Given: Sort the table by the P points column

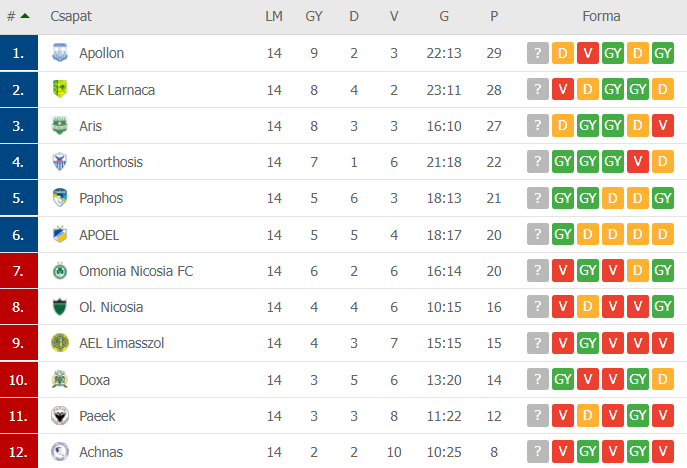Looking at the screenshot, I should pyautogui.click(x=494, y=16).
